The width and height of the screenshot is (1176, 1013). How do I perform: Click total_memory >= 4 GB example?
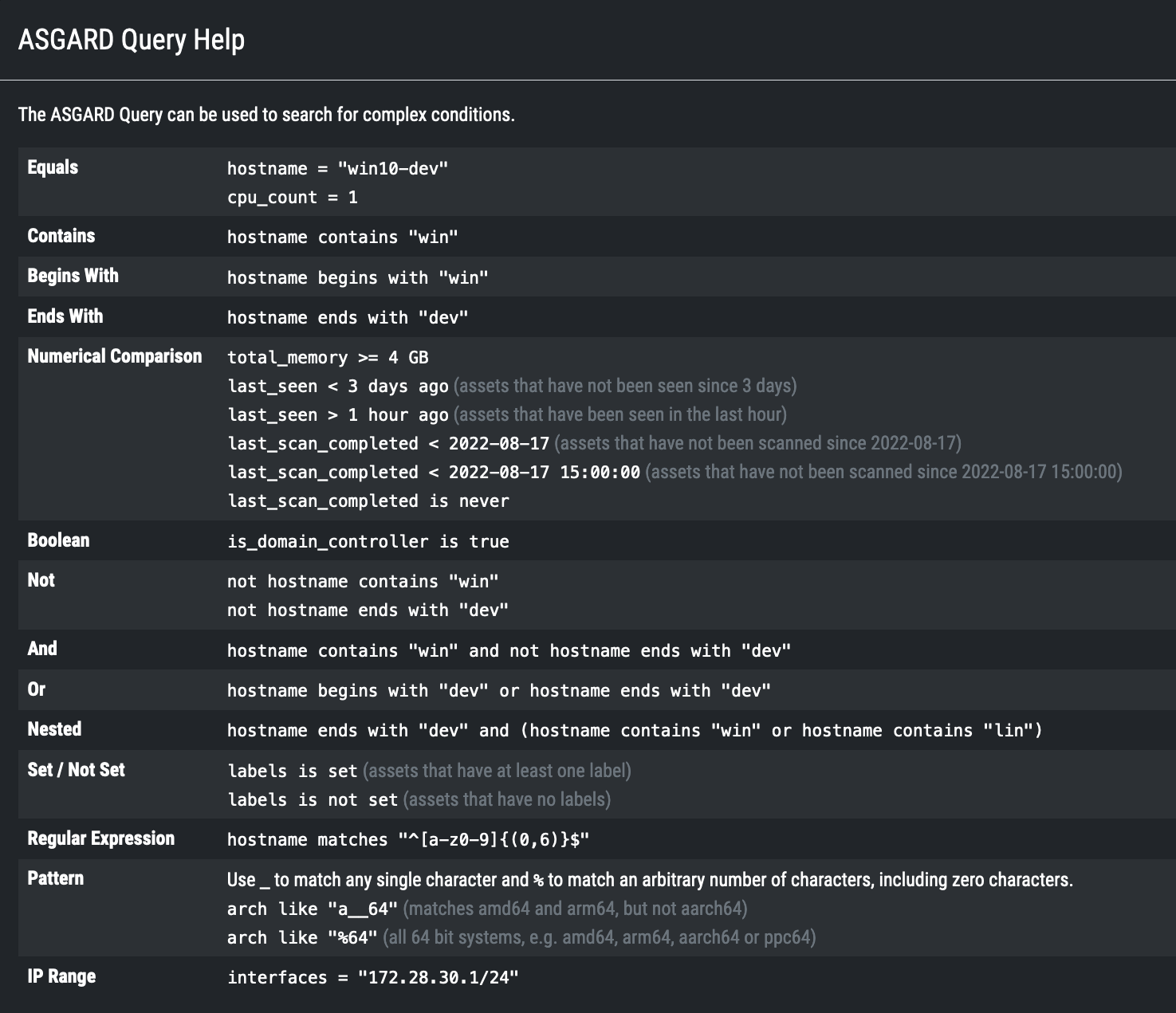point(328,358)
